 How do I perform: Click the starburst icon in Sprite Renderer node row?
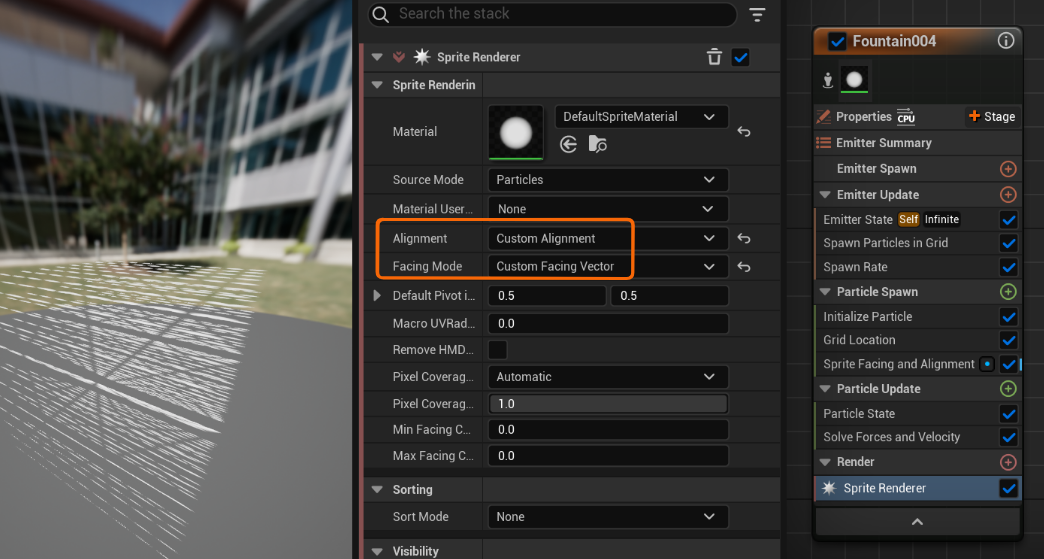coord(829,488)
